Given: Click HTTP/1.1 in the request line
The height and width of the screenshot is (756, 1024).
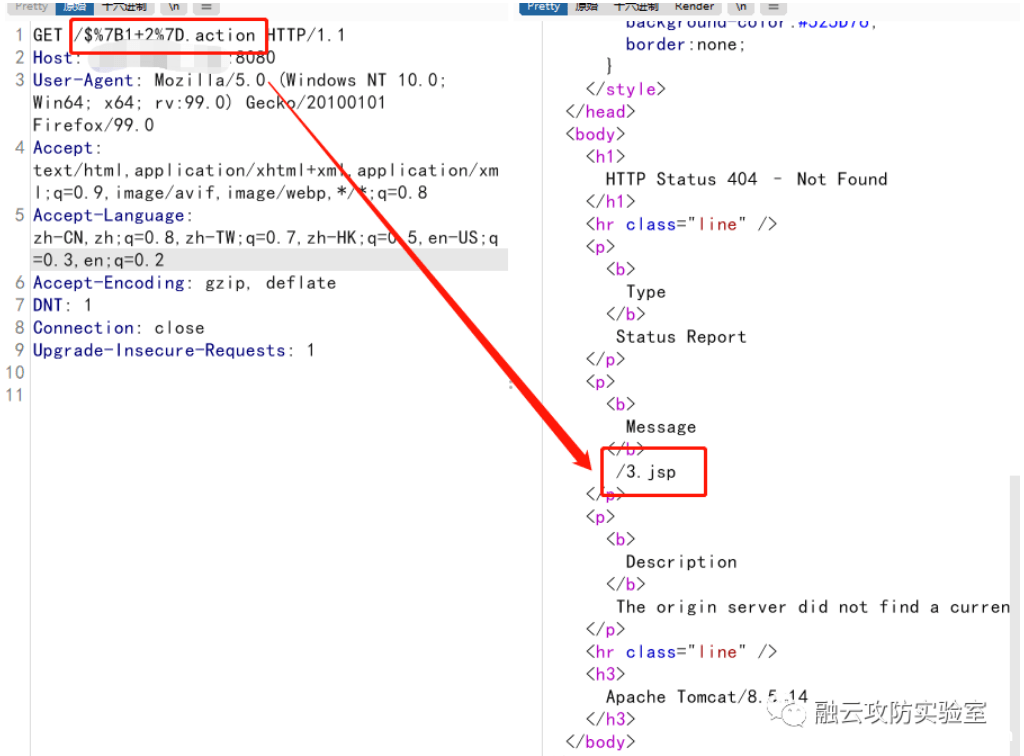Looking at the screenshot, I should click(306, 35).
